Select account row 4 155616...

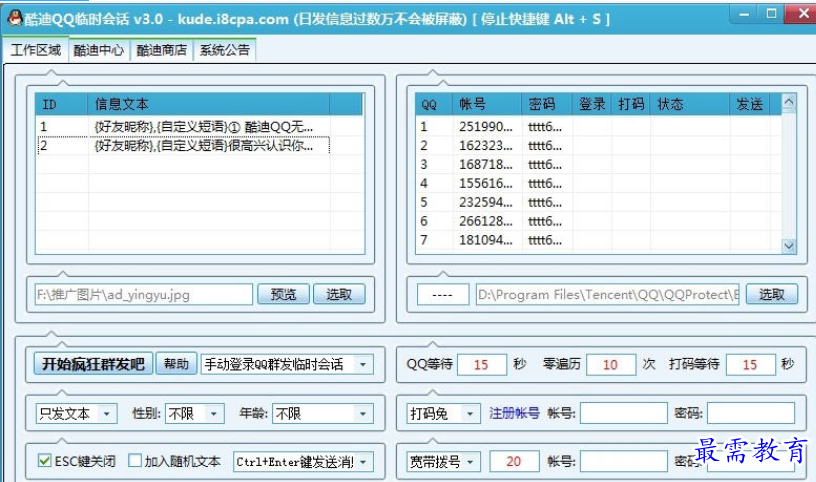(x=598, y=183)
